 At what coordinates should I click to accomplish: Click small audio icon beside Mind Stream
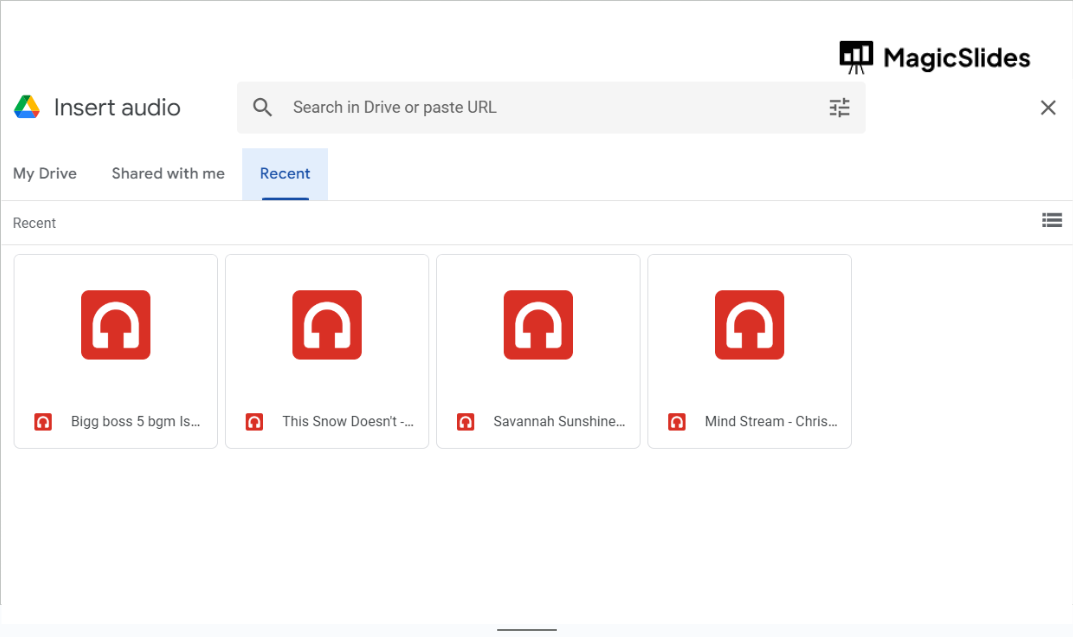coord(677,422)
